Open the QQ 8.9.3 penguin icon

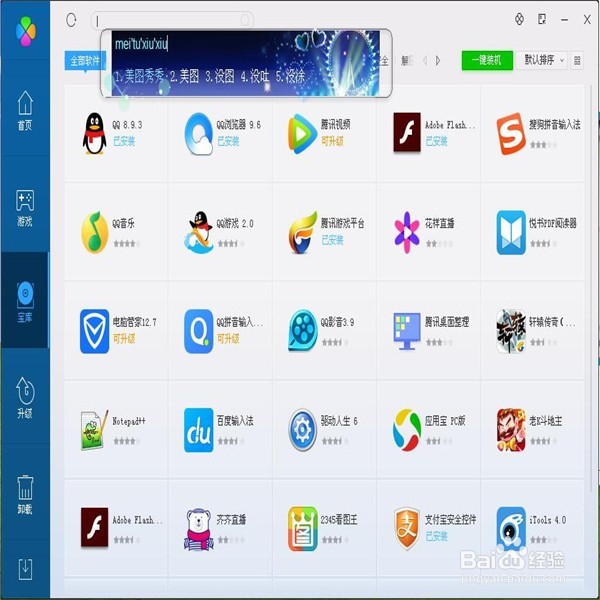tap(94, 134)
